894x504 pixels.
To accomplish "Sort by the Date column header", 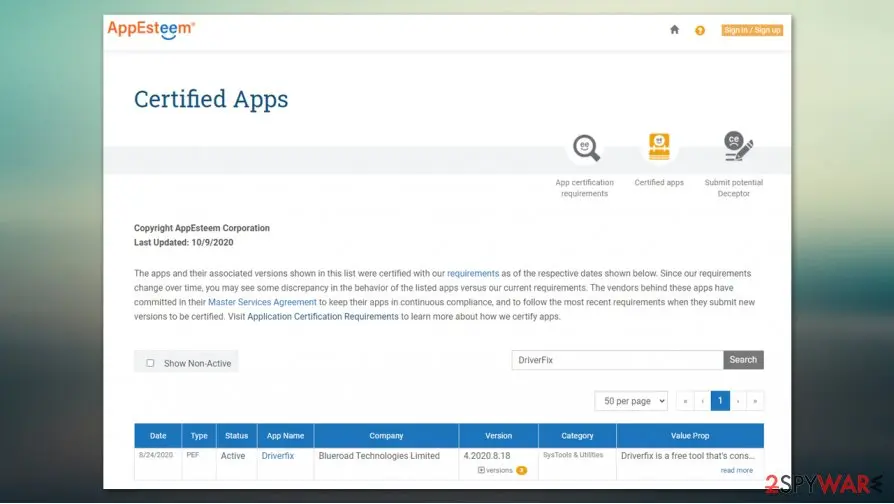I will (158, 436).
